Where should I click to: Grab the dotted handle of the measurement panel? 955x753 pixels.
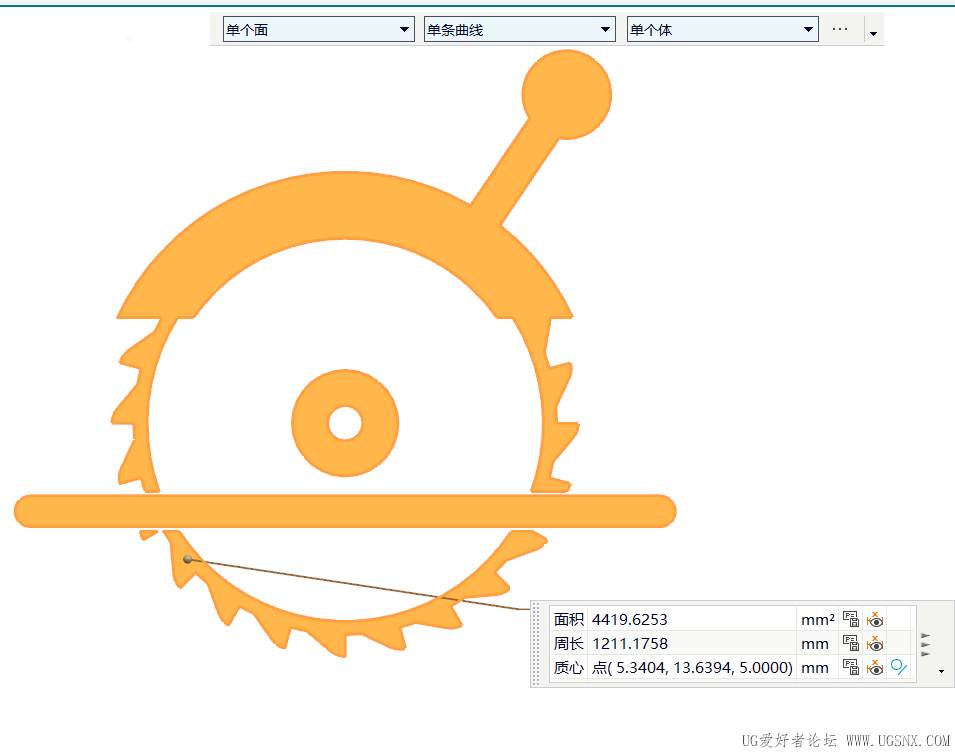click(x=536, y=644)
